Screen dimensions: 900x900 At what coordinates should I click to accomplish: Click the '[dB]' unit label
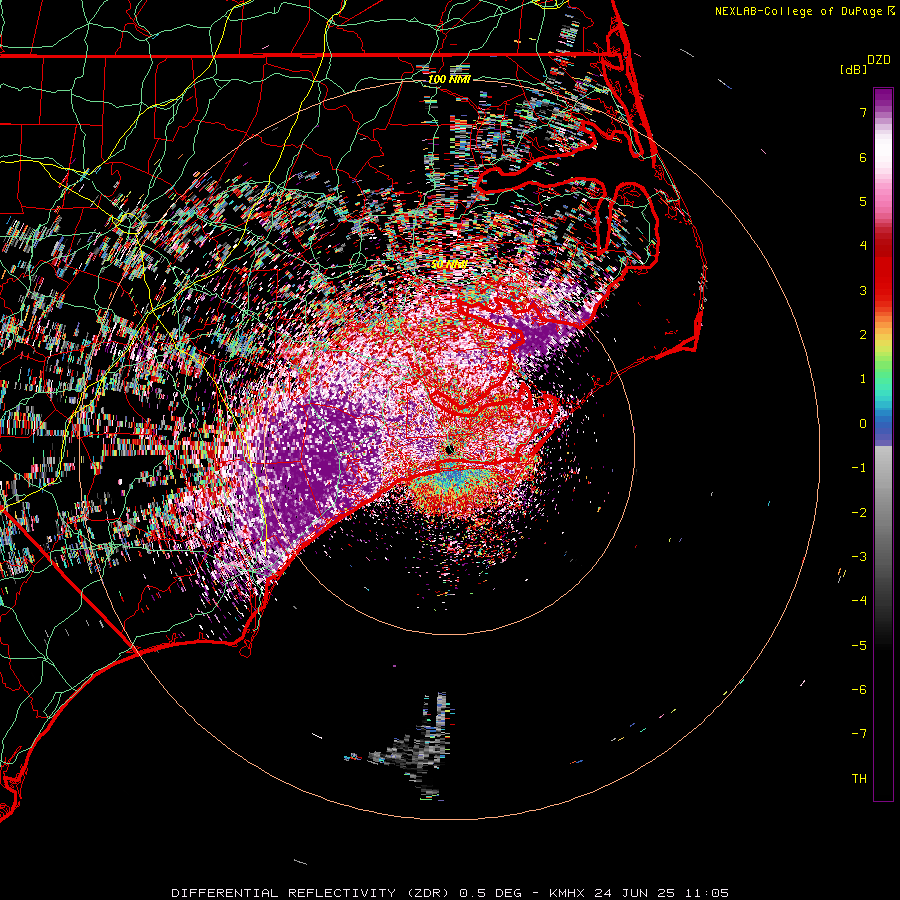853,69
